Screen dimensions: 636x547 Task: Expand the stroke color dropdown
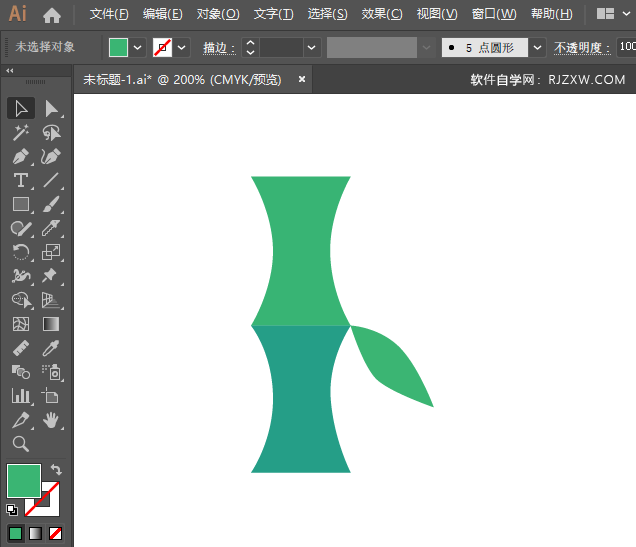[182, 47]
